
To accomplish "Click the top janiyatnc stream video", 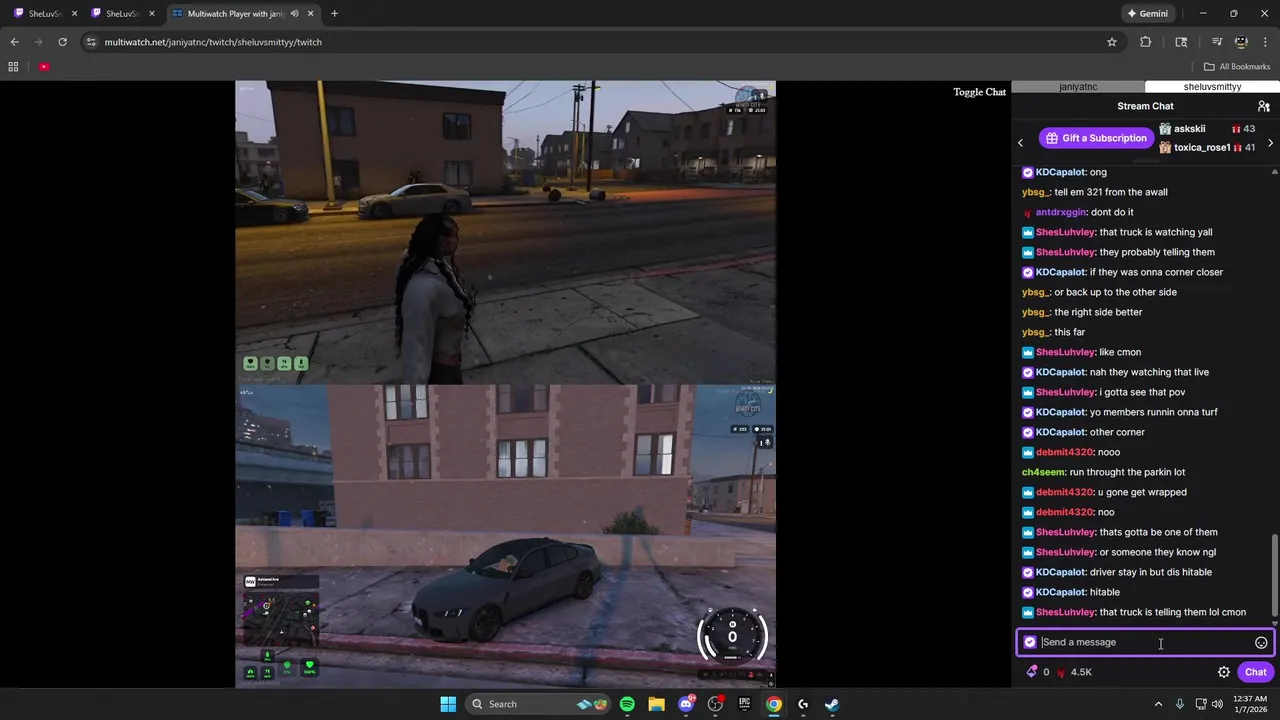I will click(x=505, y=232).
